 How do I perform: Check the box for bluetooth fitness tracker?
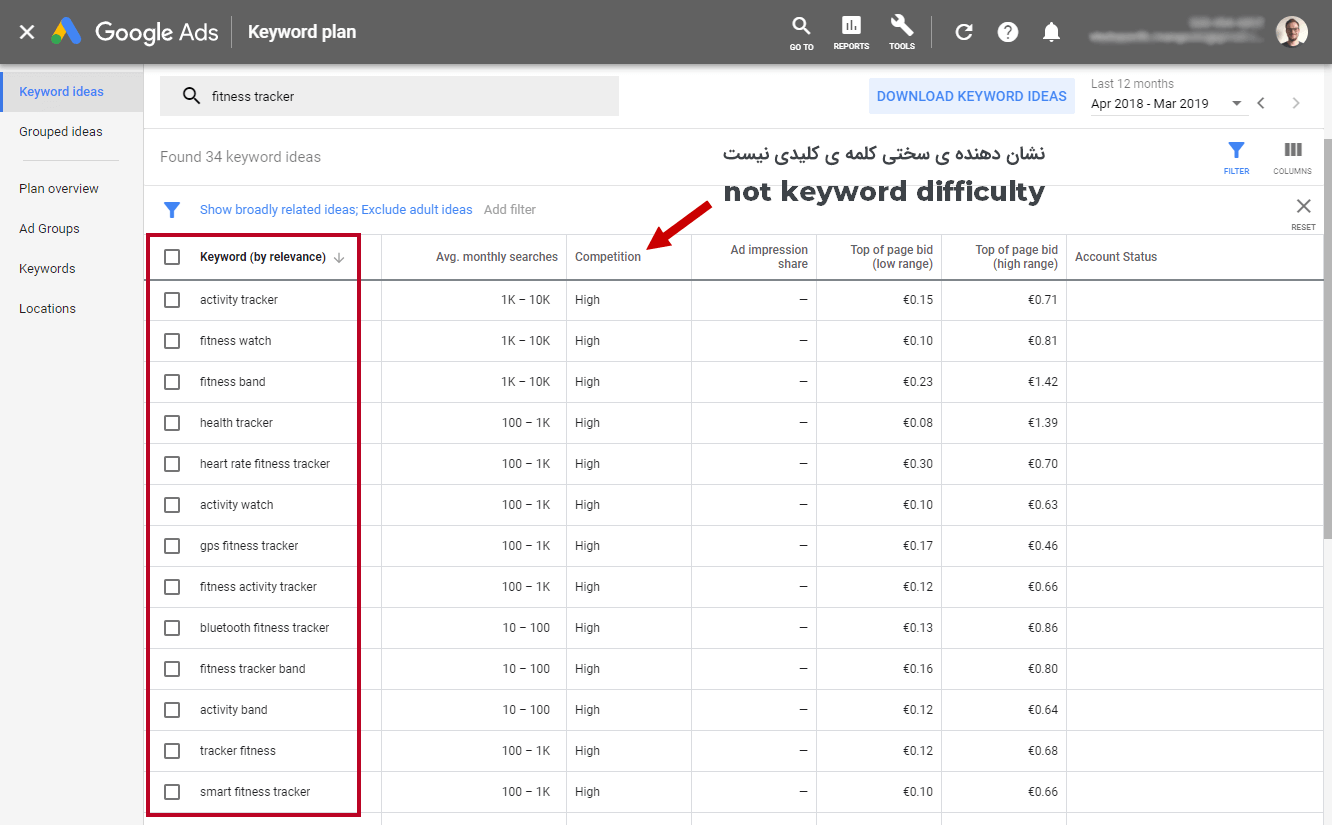172,628
